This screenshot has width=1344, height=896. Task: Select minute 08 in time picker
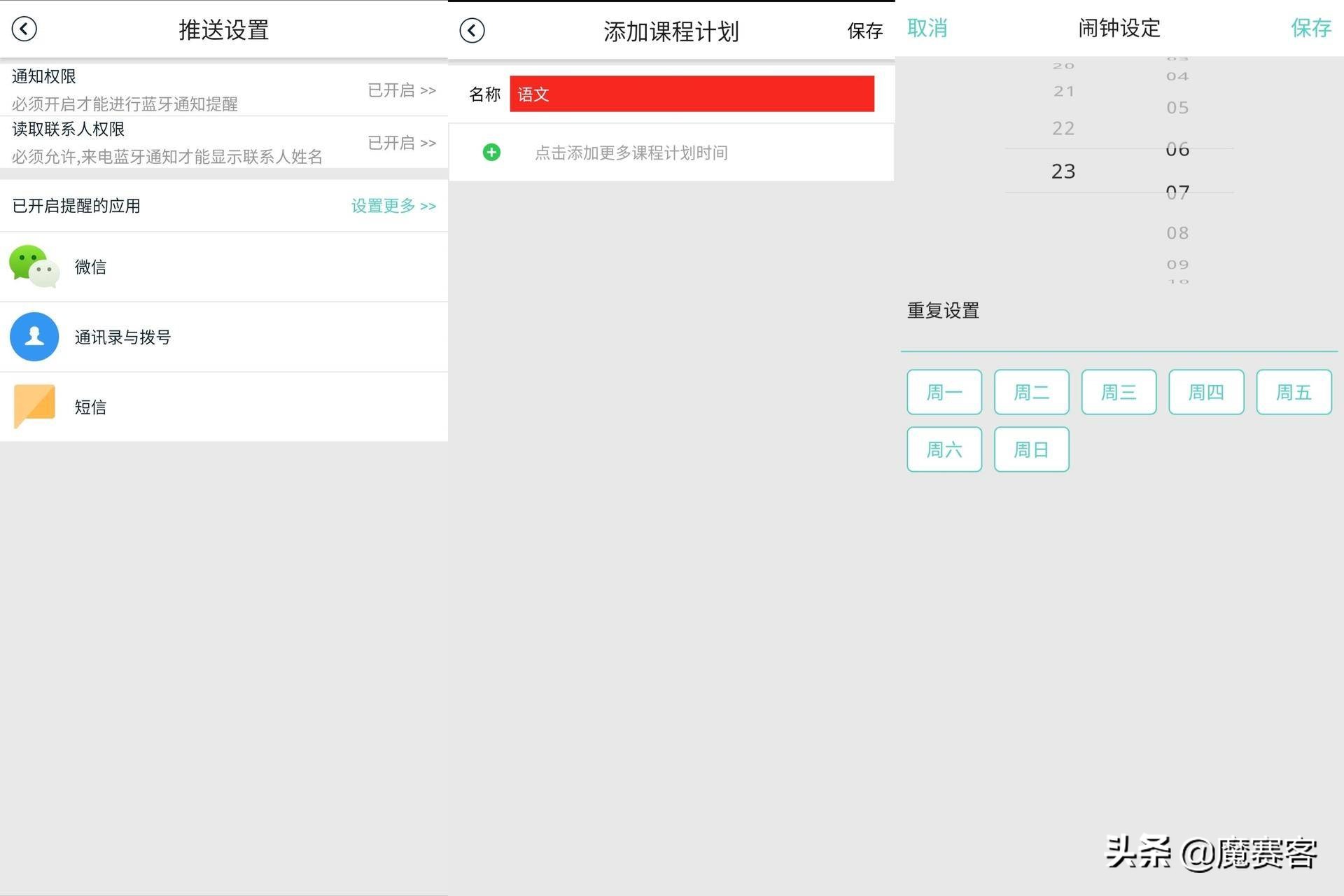(x=1177, y=233)
